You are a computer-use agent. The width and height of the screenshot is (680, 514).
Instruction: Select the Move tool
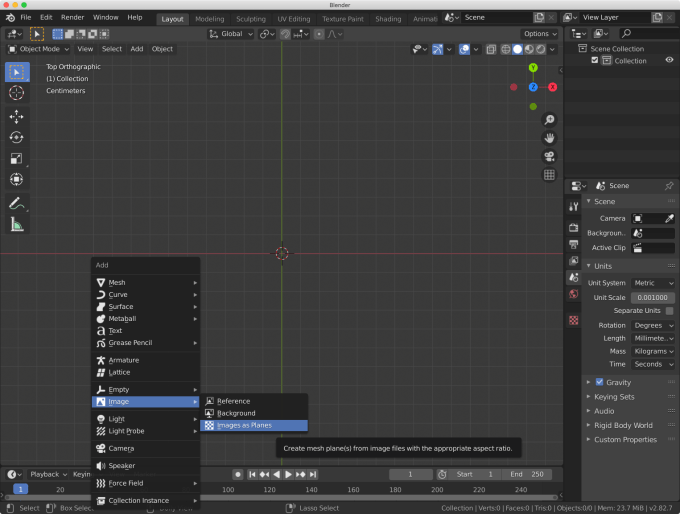pos(17,116)
